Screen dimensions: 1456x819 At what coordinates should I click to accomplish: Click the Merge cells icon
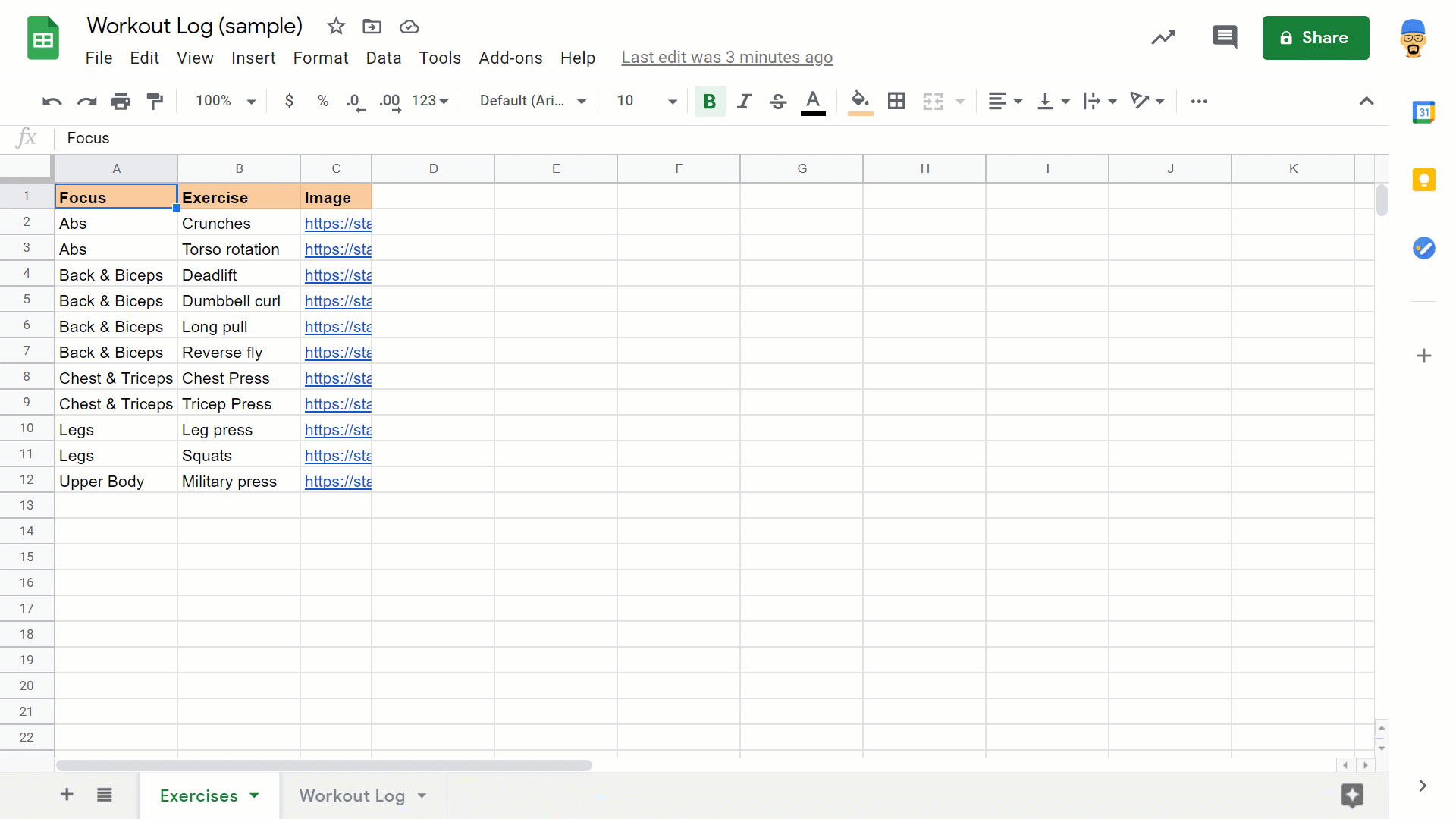tap(933, 100)
